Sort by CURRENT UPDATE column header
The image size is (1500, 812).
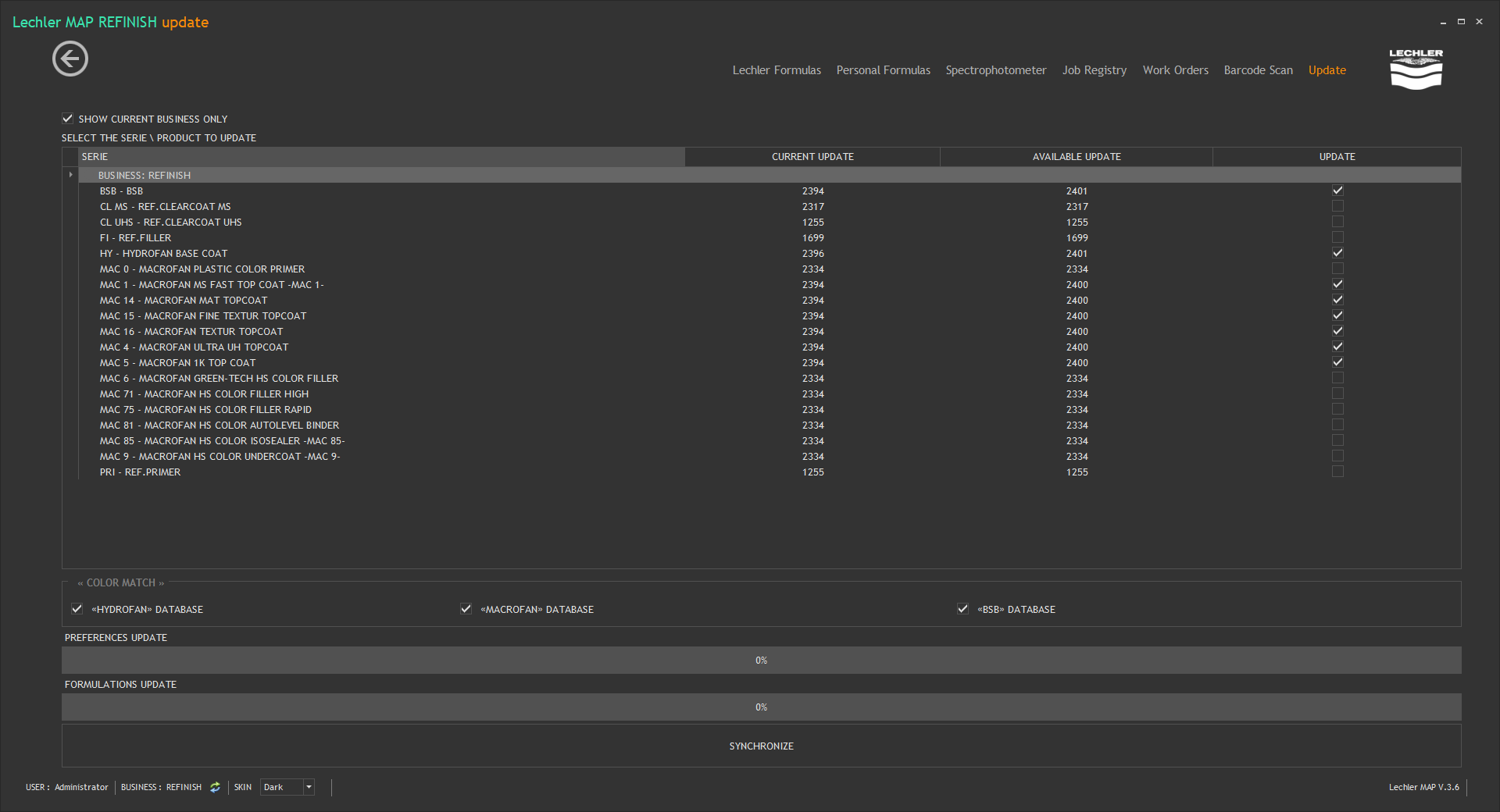[x=812, y=157]
